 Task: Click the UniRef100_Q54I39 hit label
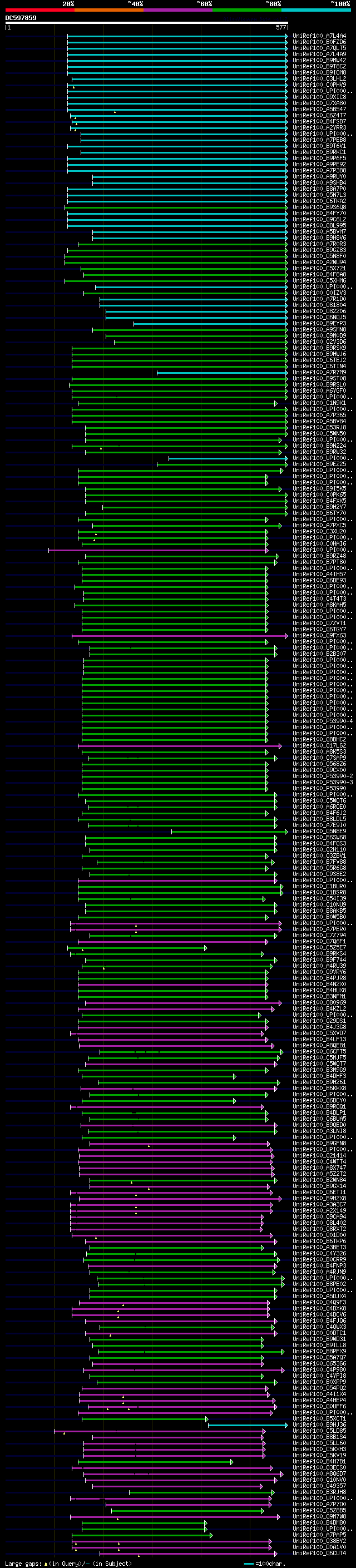tap(319, 898)
